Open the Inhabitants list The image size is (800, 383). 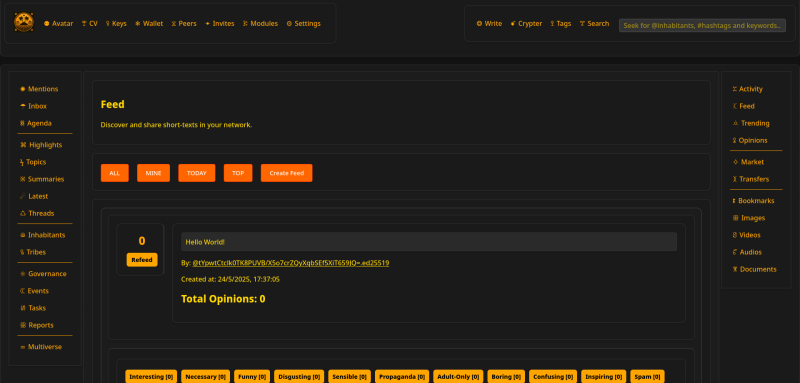42,235
